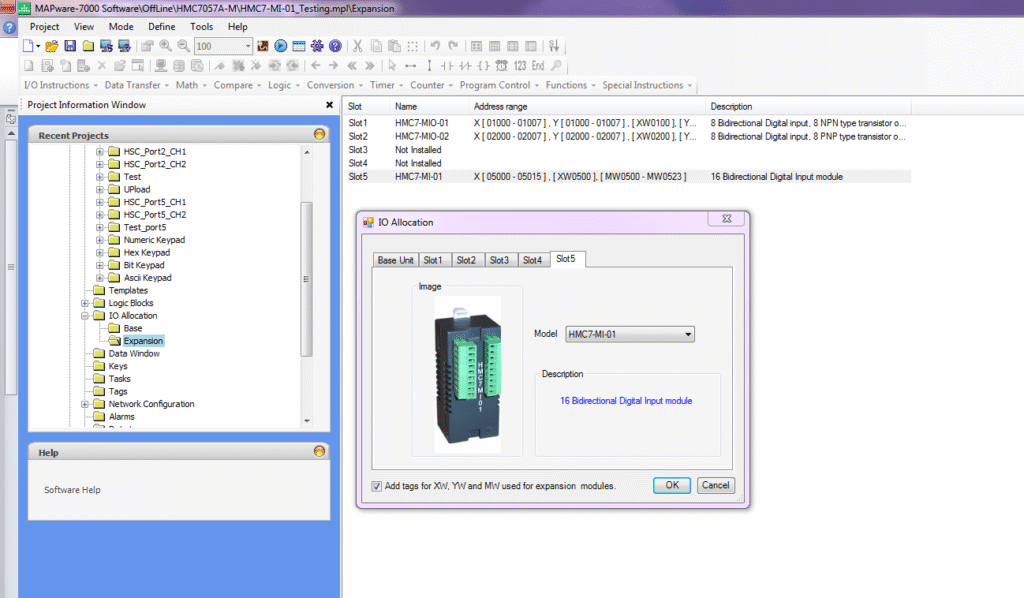This screenshot has width=1024, height=598.
Task: Switch to the Slot3 tab
Action: pyautogui.click(x=500, y=260)
